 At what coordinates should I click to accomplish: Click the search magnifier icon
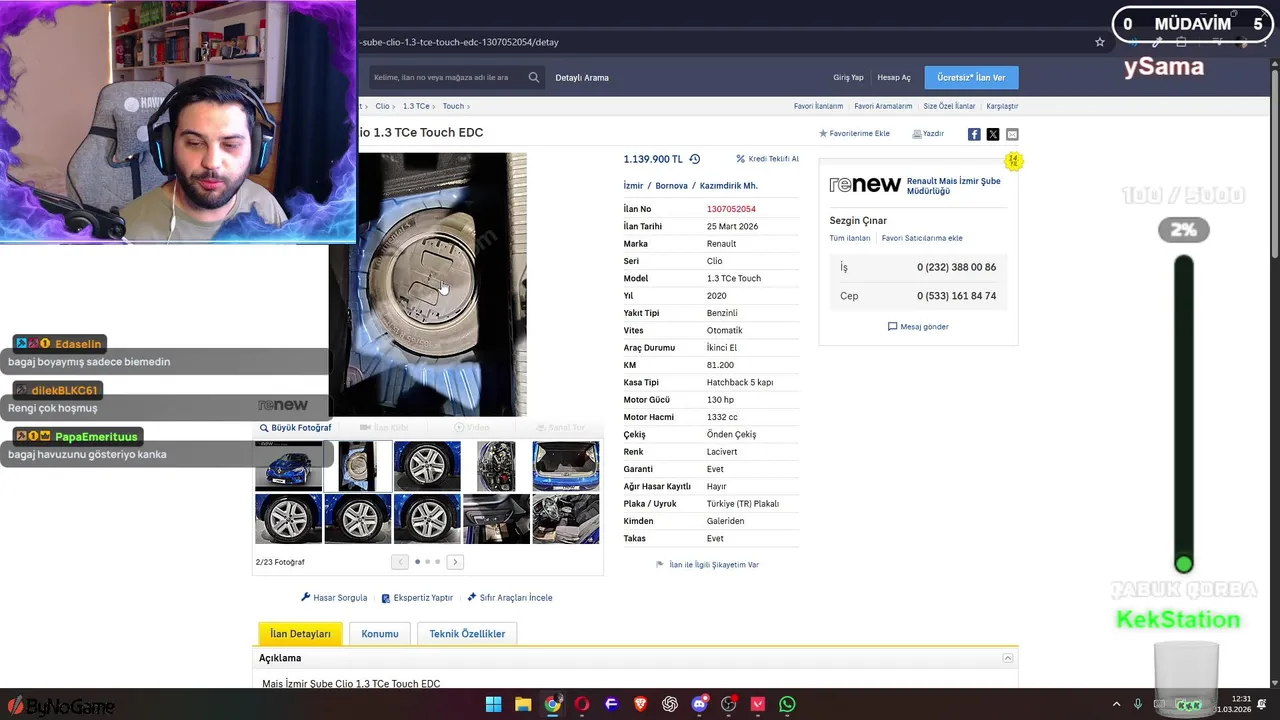pos(534,77)
